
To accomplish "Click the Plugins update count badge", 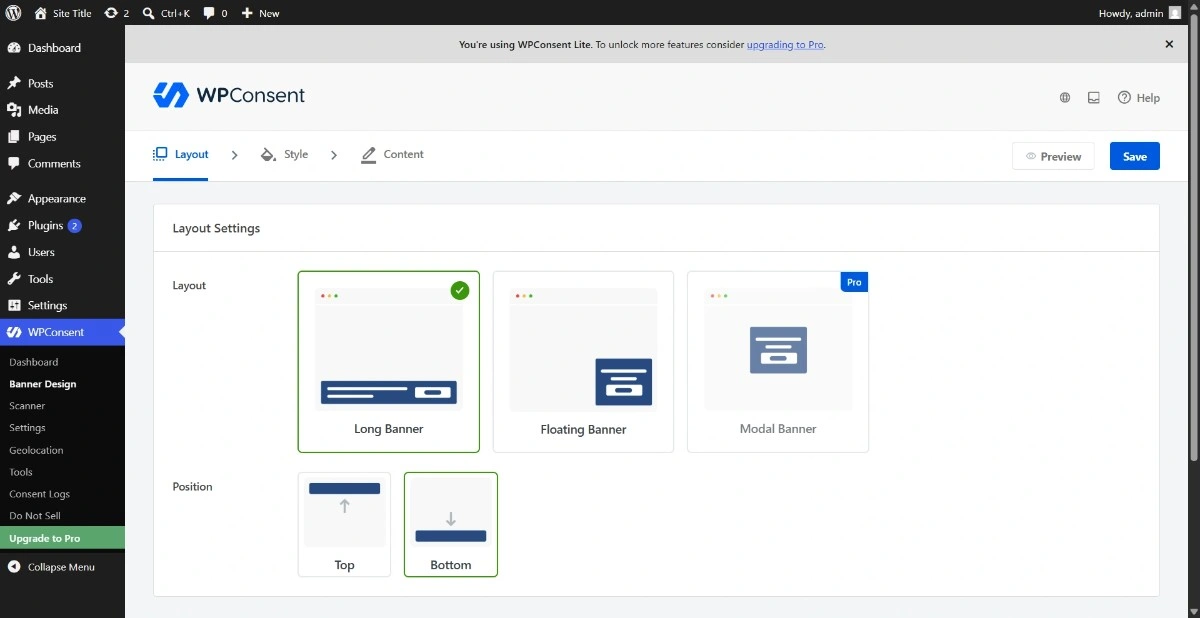I will 75,226.
